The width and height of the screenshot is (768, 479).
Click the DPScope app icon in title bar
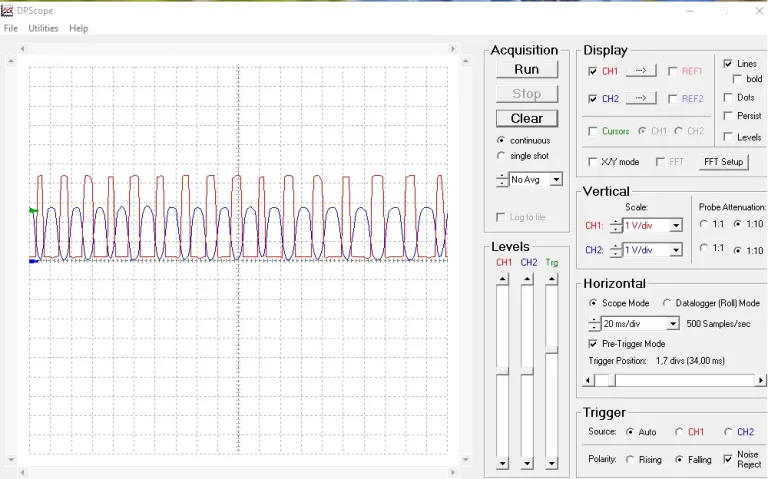(x=7, y=10)
